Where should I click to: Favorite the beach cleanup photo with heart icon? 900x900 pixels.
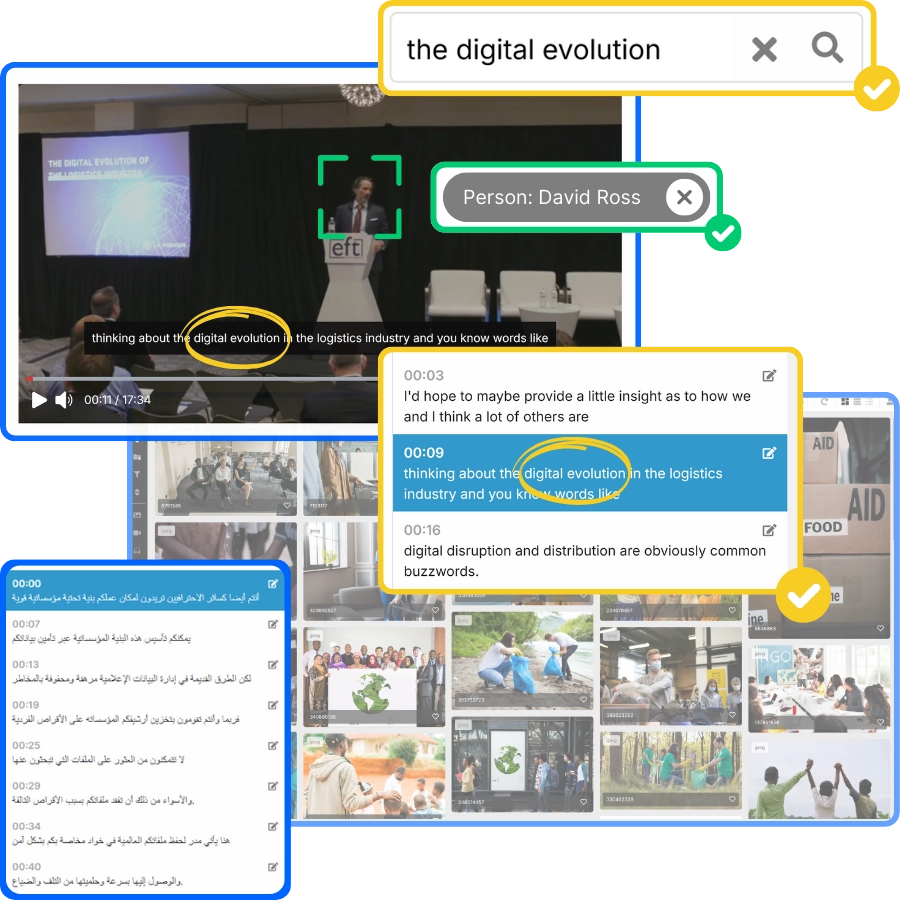click(583, 700)
